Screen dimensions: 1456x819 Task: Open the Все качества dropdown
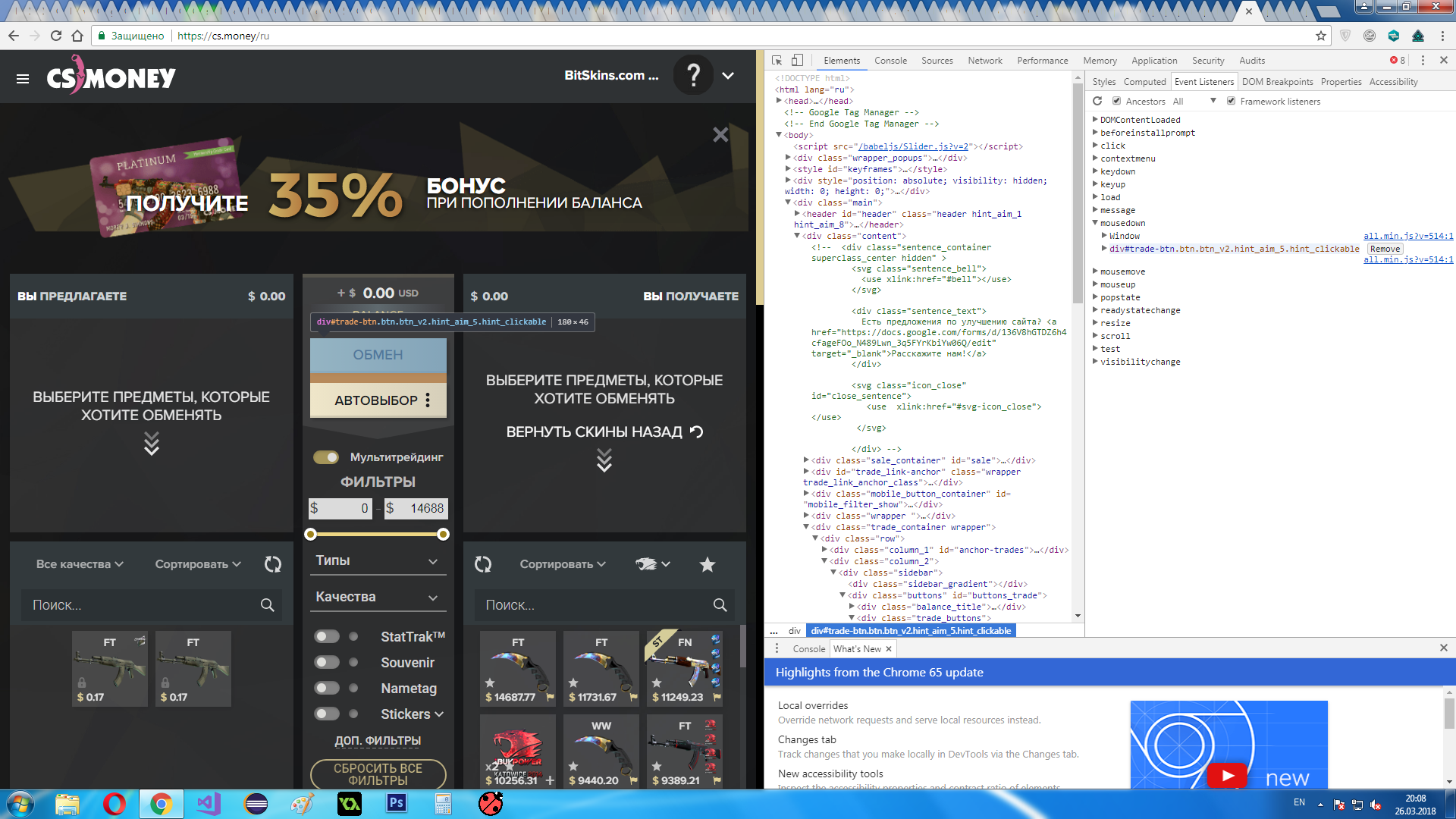pyautogui.click(x=80, y=564)
